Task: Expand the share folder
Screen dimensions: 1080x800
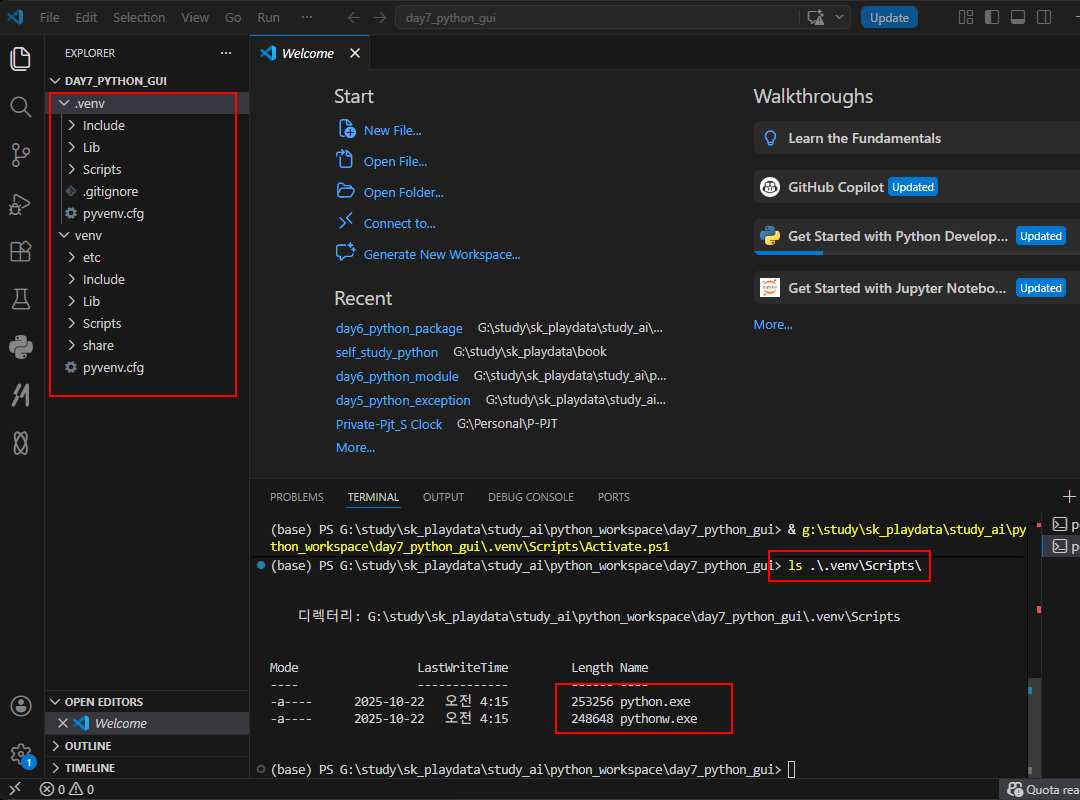Action: pos(72,345)
